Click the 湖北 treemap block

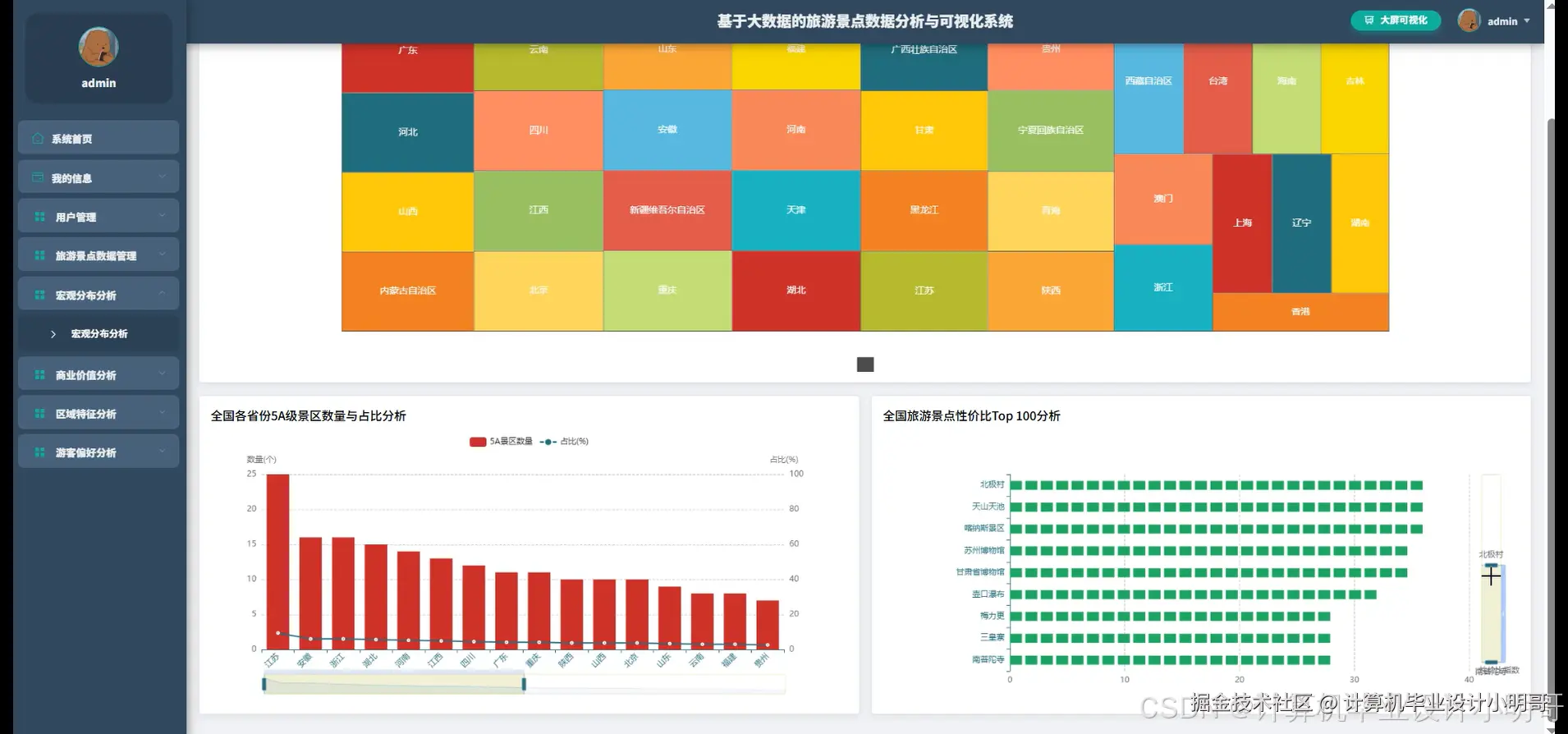coord(796,291)
